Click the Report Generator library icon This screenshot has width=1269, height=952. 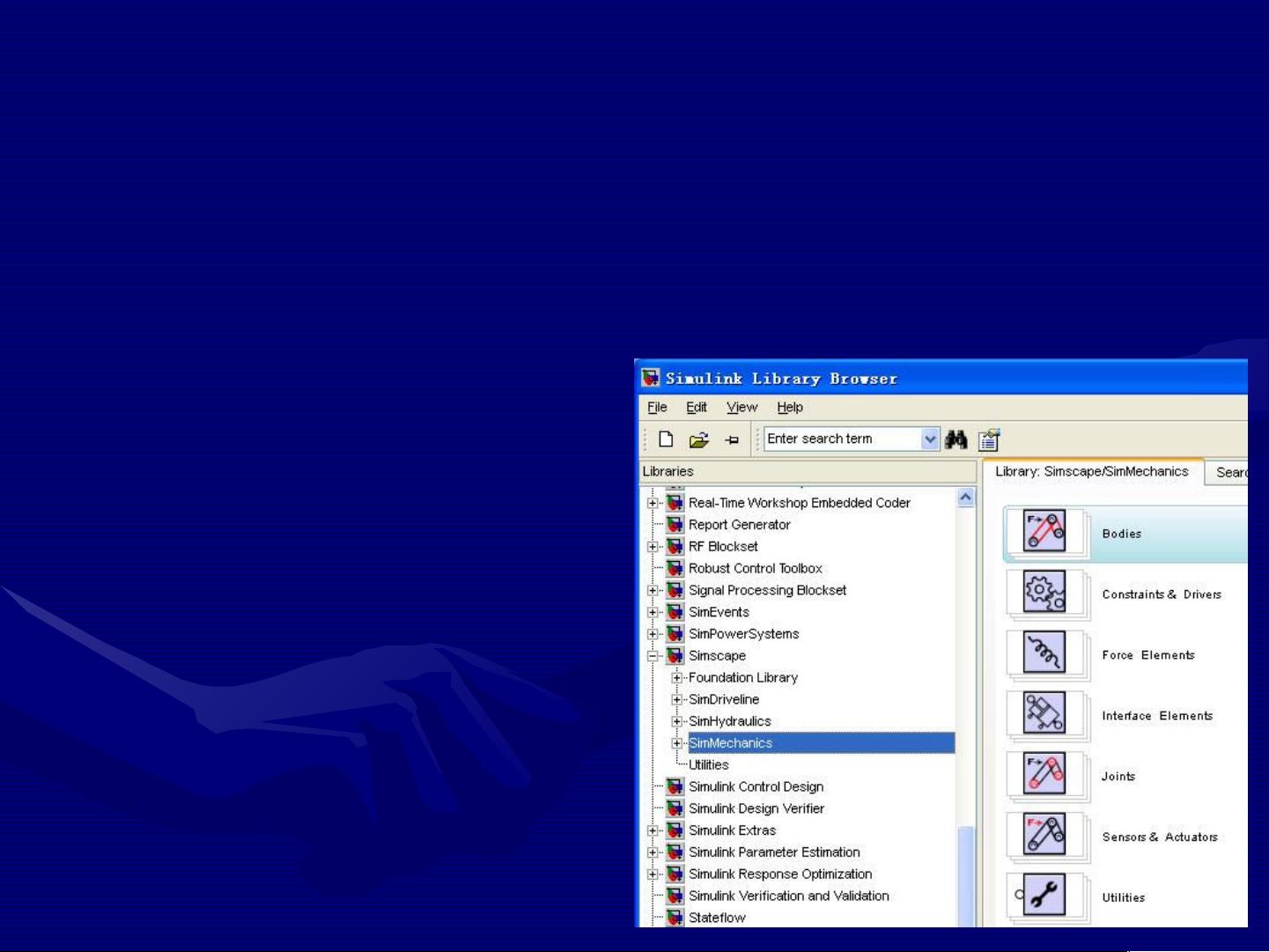[675, 524]
